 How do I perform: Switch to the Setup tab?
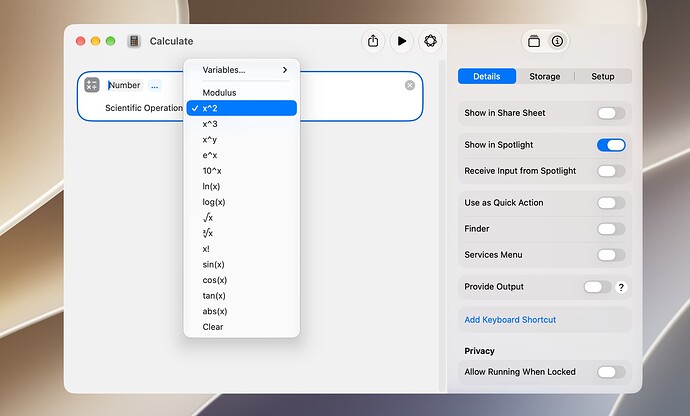tap(602, 76)
